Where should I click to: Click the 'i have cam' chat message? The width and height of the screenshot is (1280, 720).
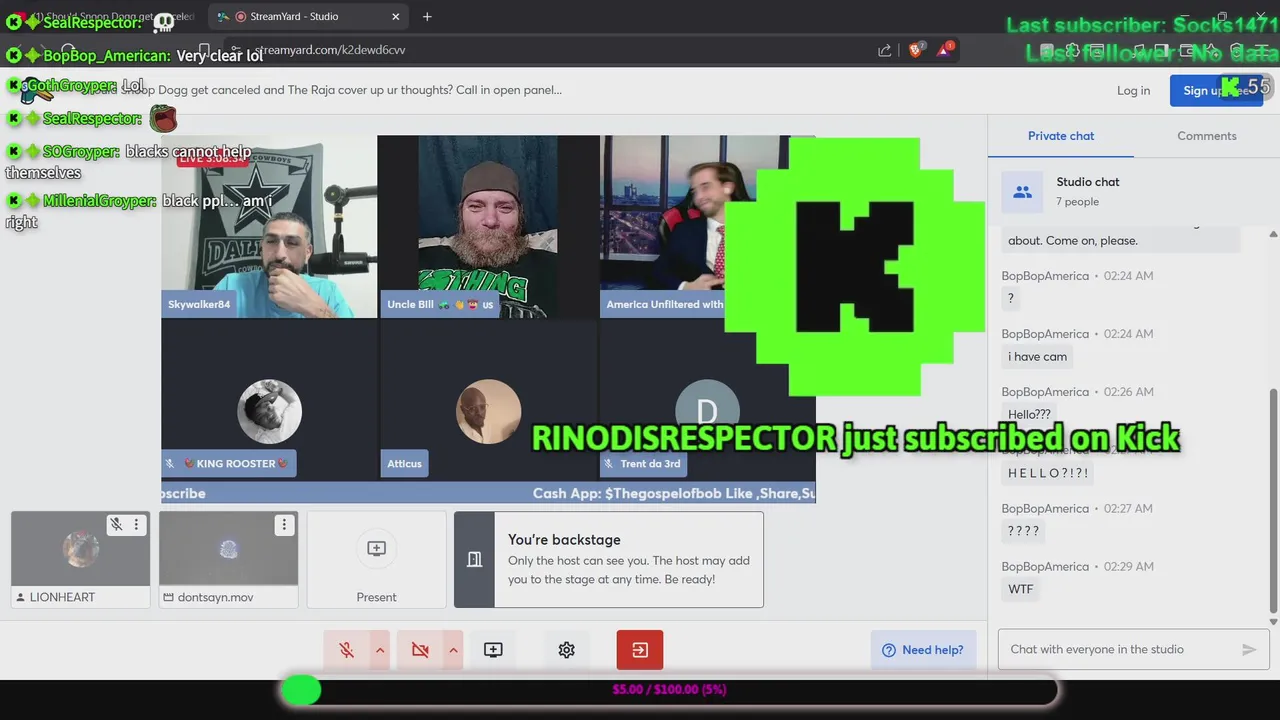1037,356
